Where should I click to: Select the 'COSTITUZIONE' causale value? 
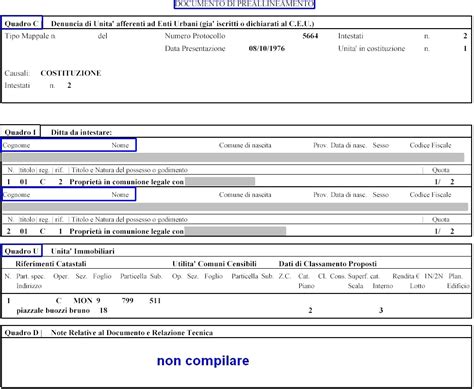(71, 73)
